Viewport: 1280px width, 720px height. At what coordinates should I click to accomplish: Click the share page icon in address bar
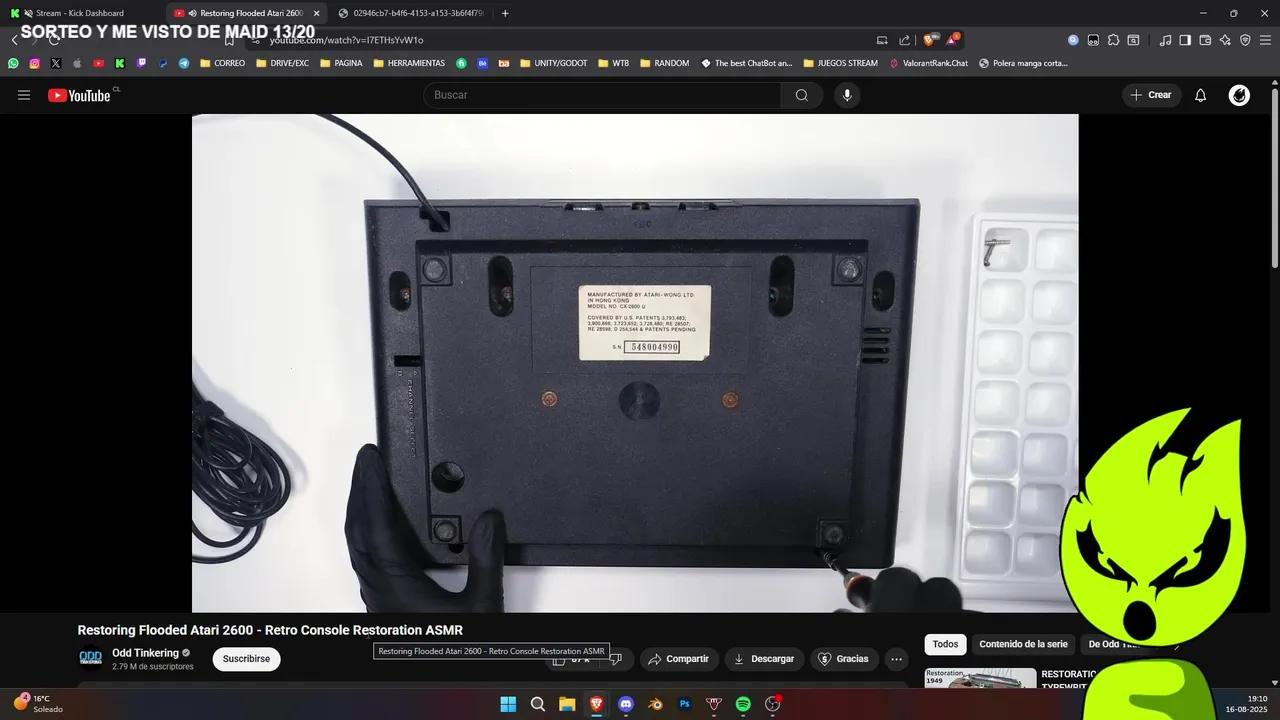tap(905, 40)
